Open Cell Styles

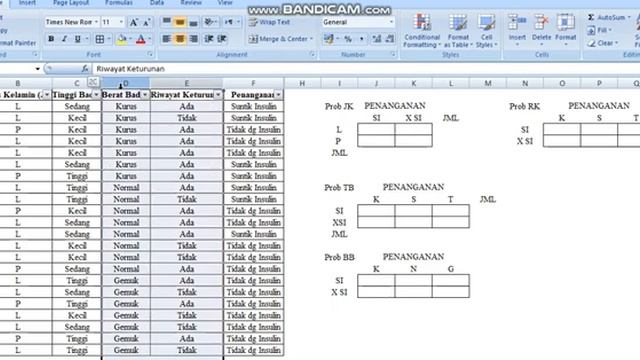[486, 31]
